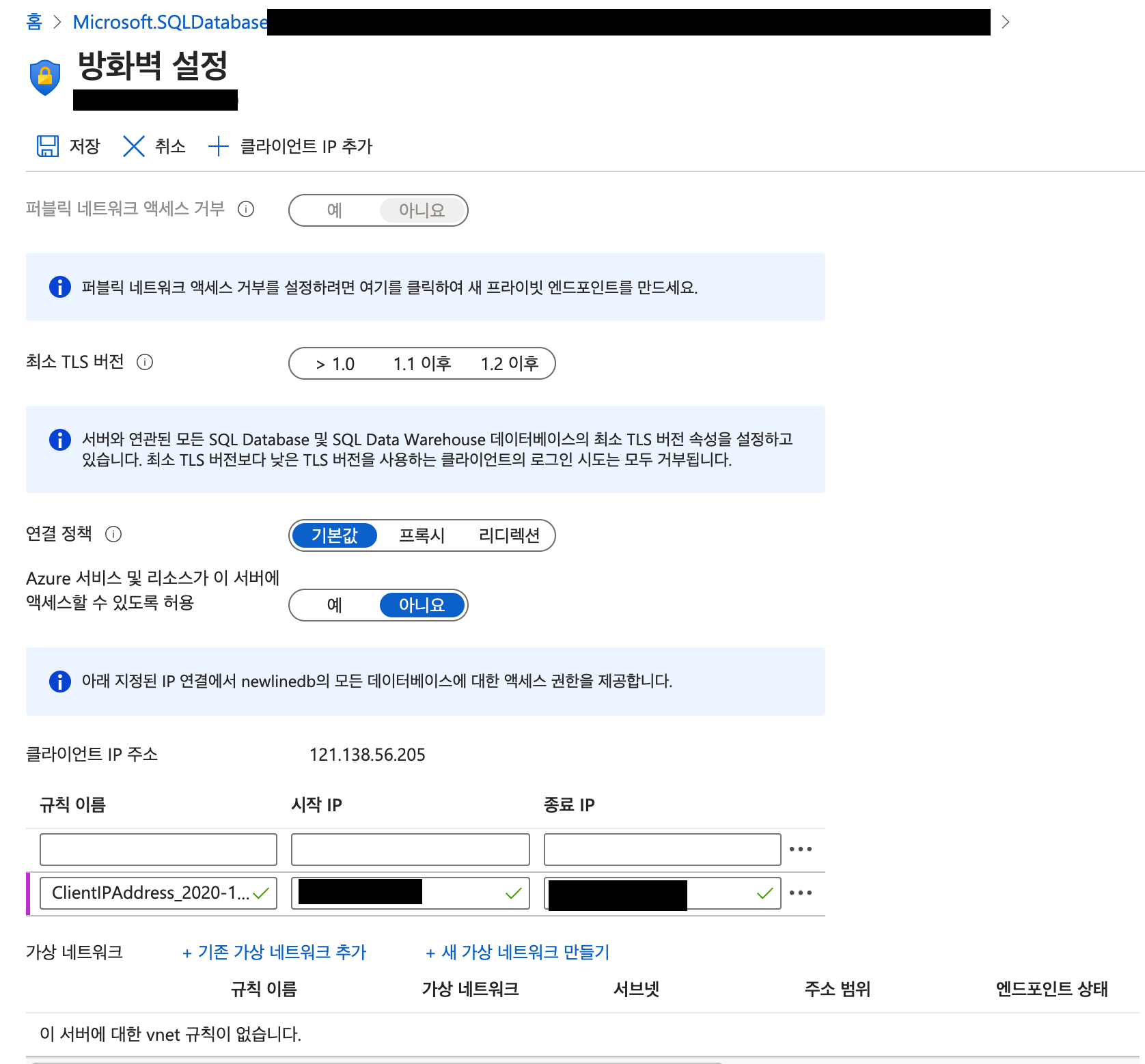Viewport: 1145px width, 1064px height.
Task: Click the 주소 범위 column header
Action: click(838, 989)
